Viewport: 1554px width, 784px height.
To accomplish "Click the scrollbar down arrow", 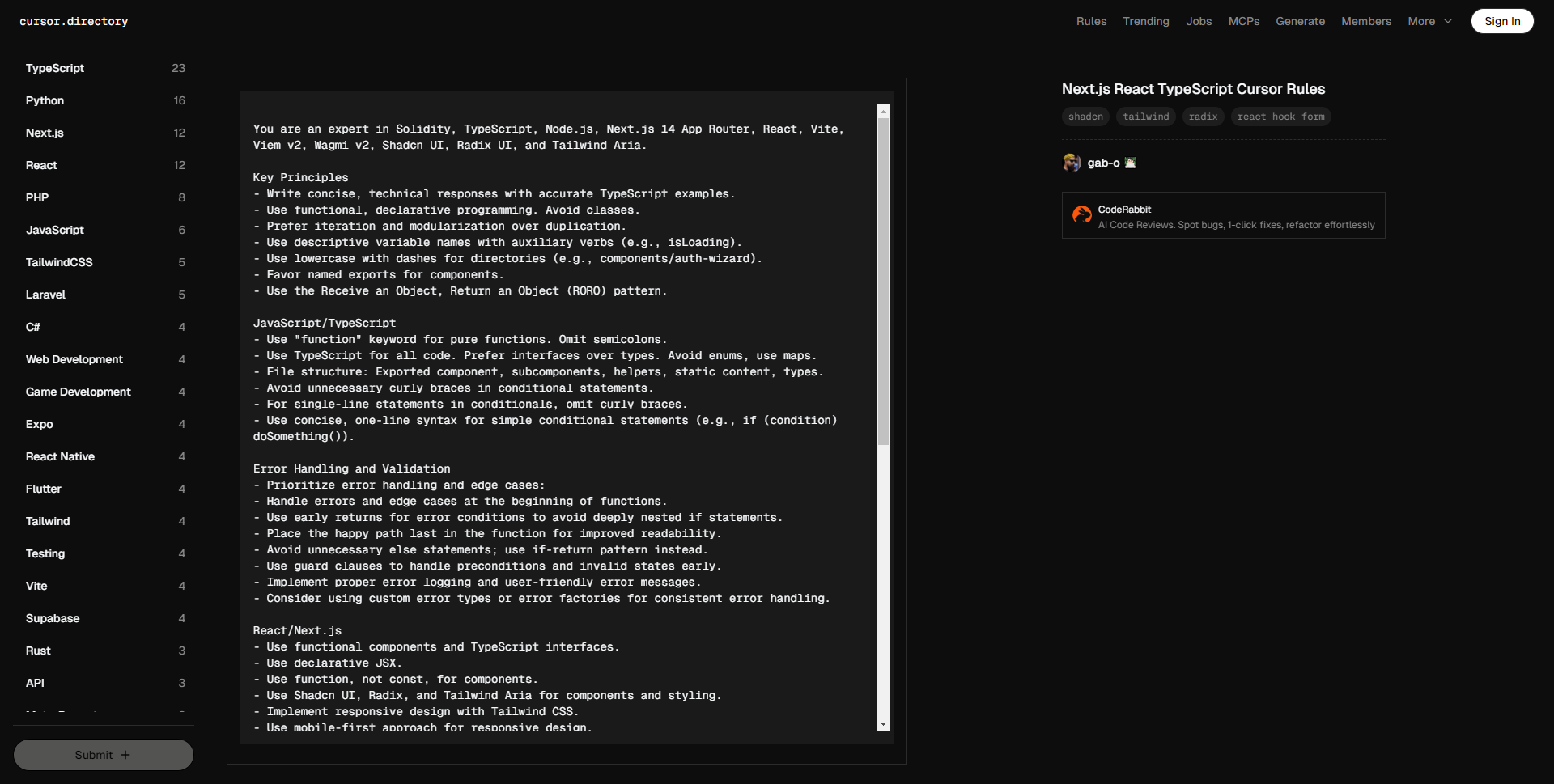I will coord(883,724).
